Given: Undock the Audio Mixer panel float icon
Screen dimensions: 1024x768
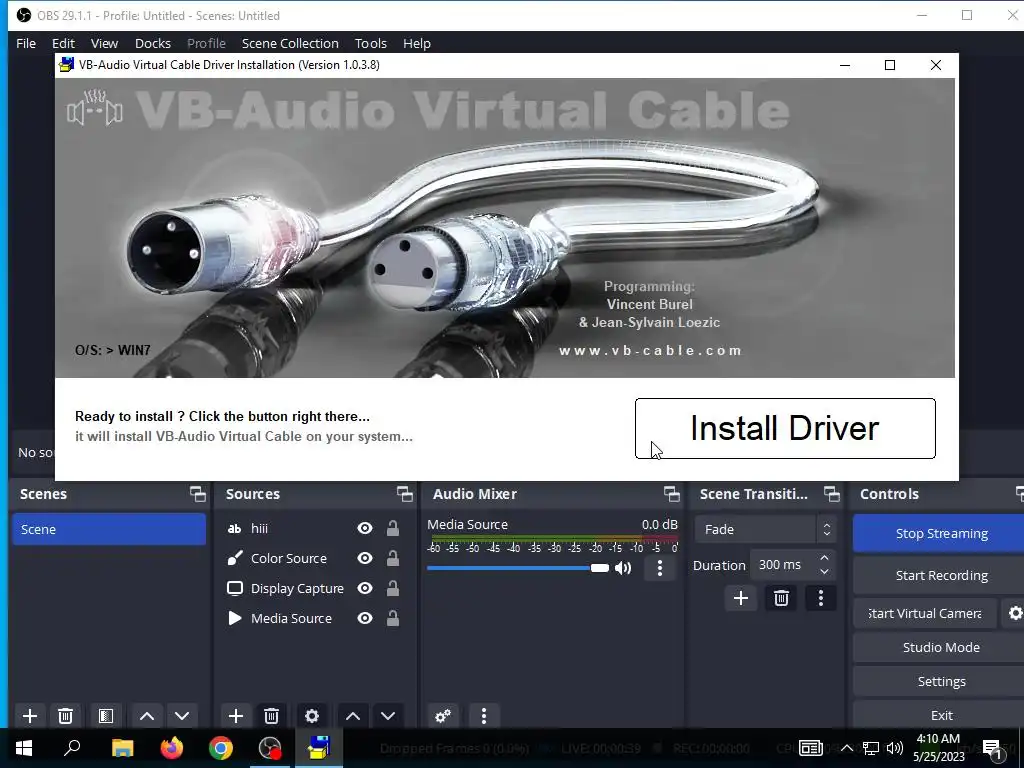Looking at the screenshot, I should pyautogui.click(x=671, y=494).
